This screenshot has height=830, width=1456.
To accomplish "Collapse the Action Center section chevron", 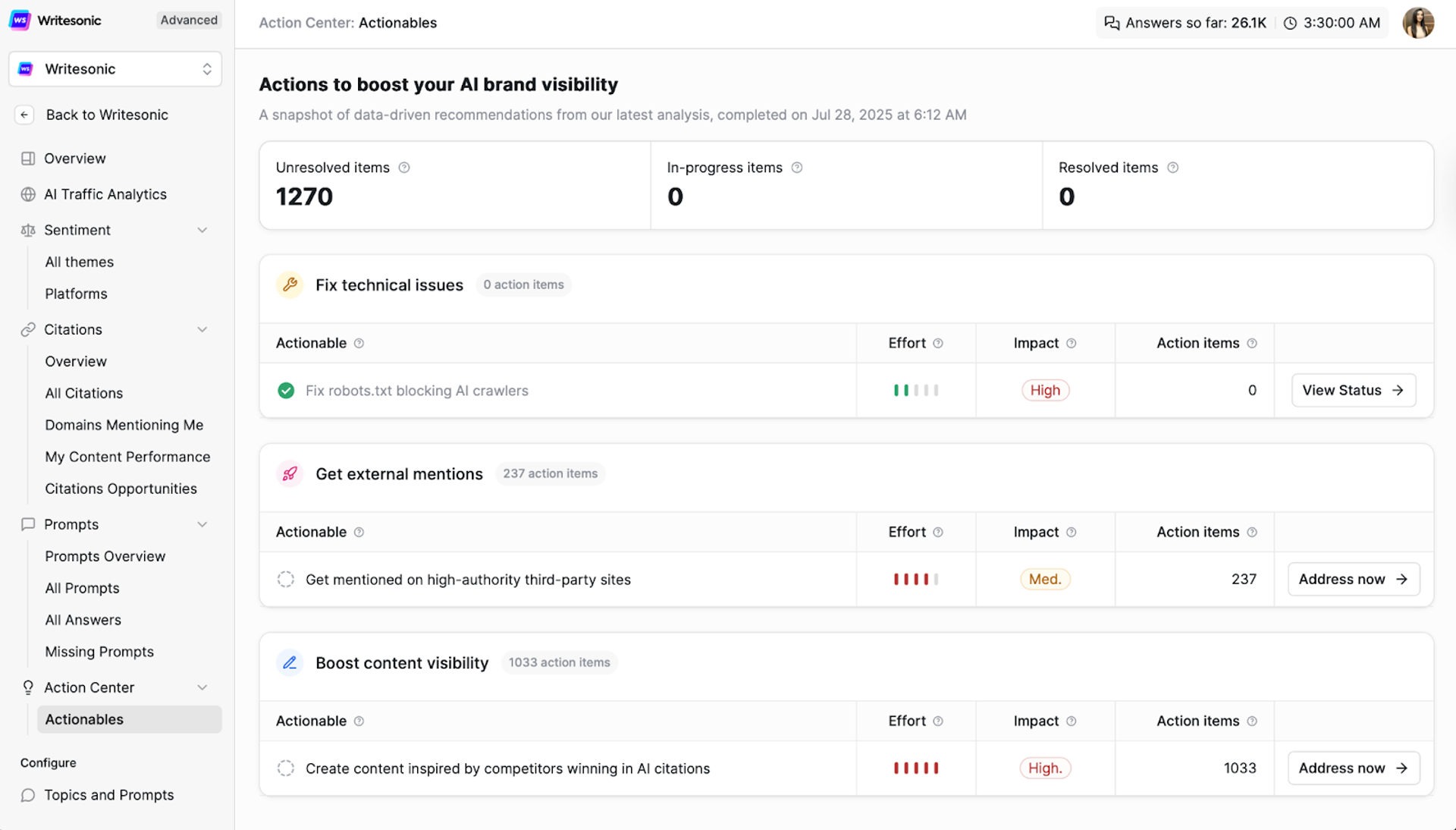I will [202, 687].
